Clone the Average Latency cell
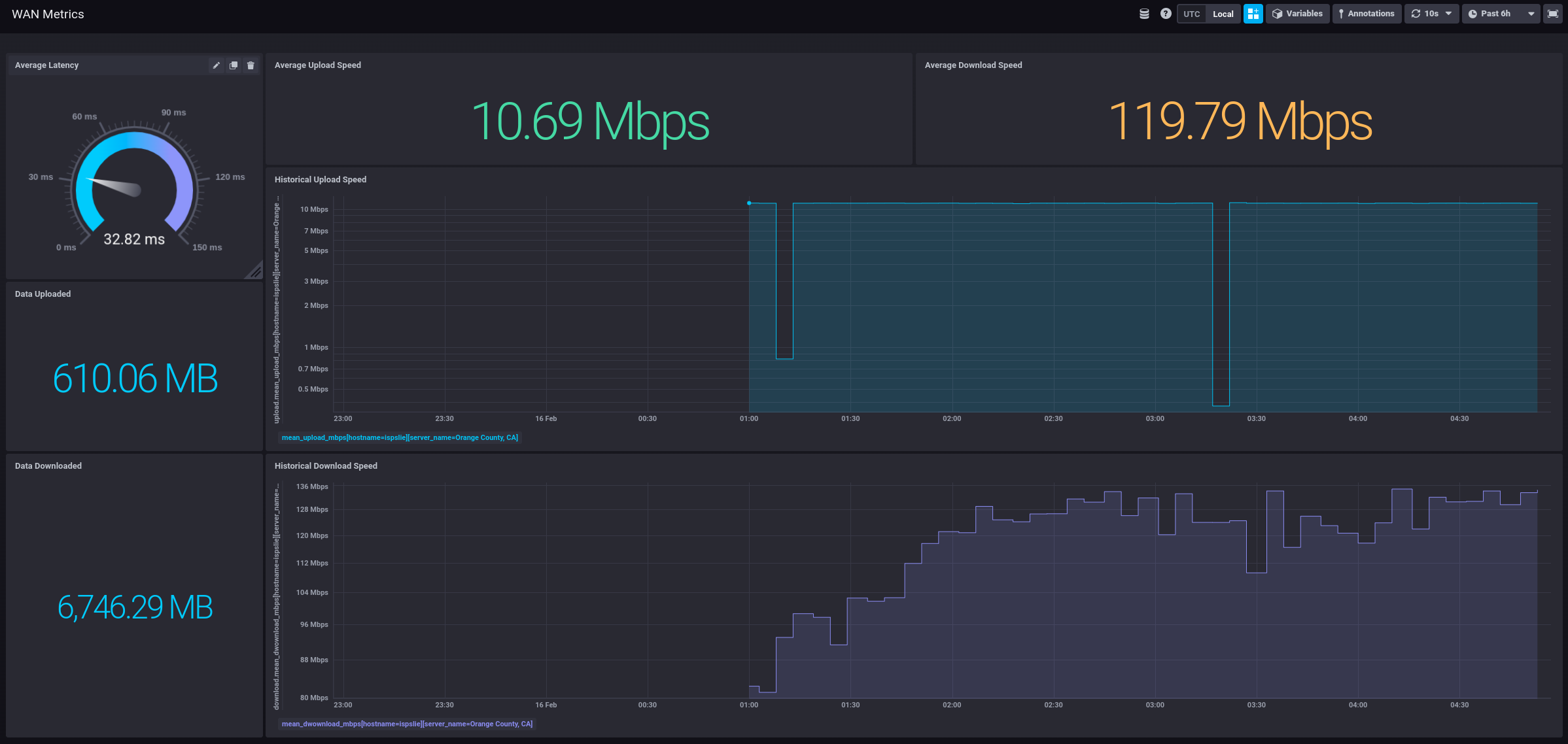 pos(234,65)
